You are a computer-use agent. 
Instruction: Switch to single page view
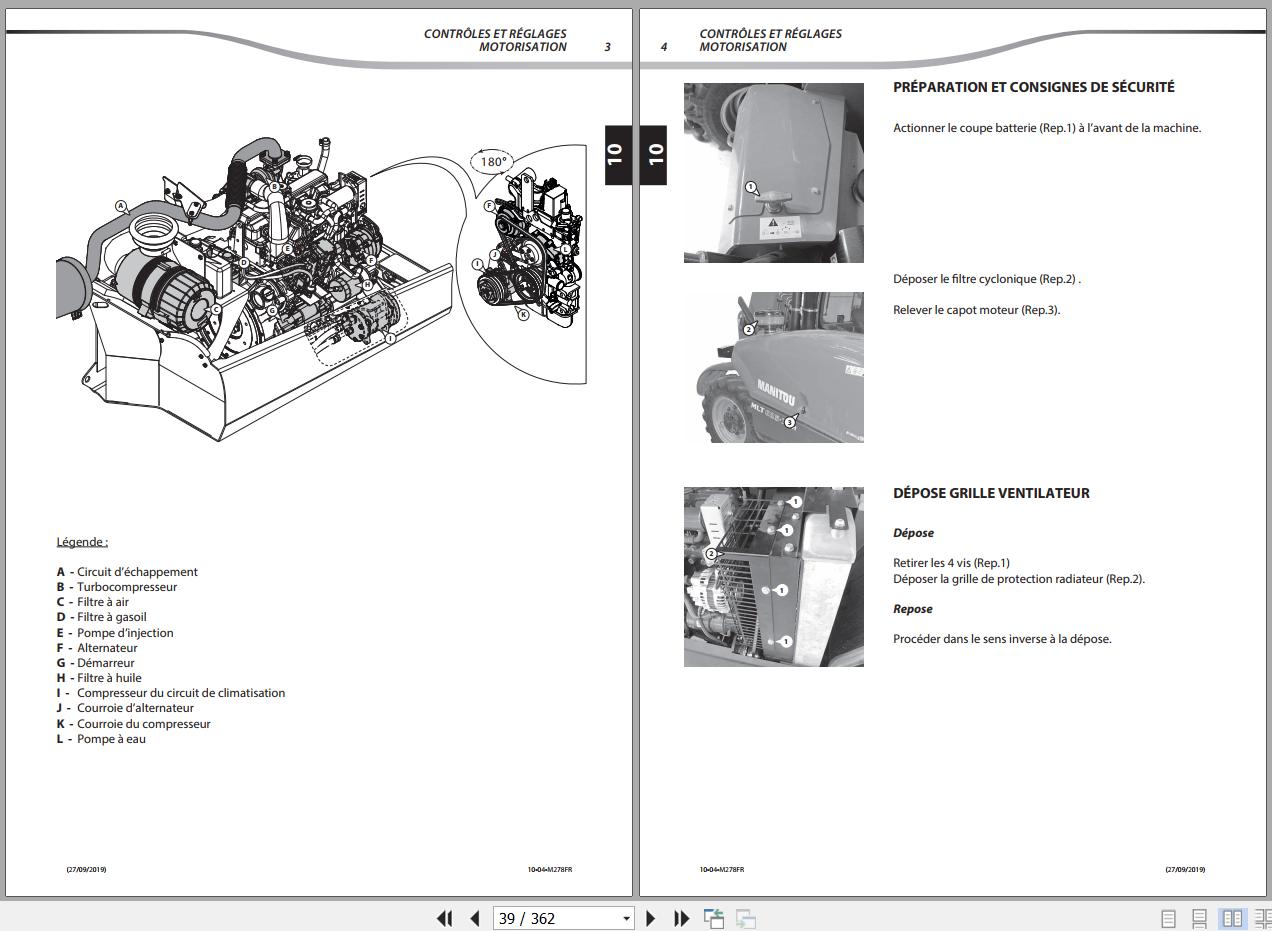pos(1168,918)
